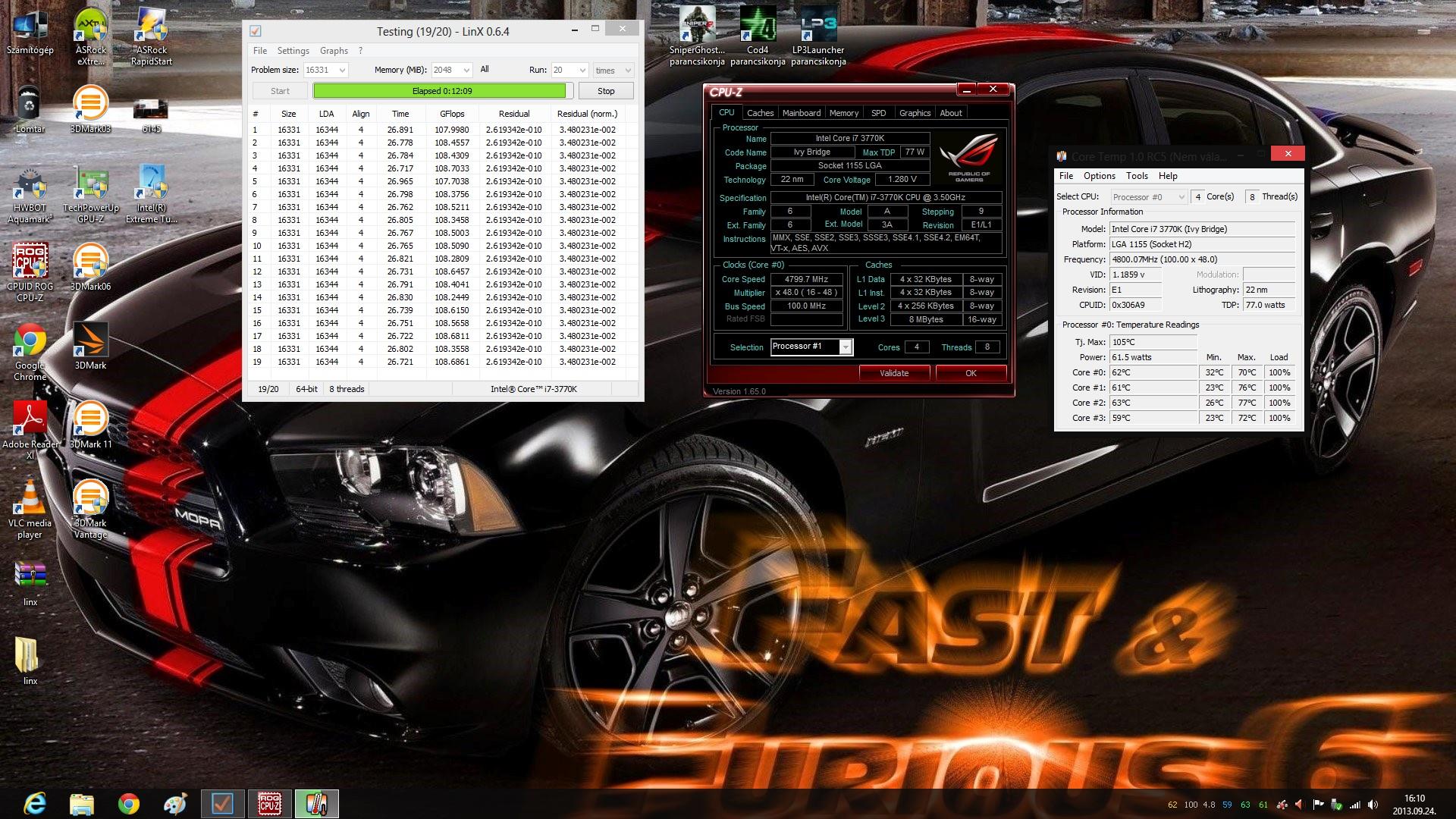Open LinX Graphs menu
This screenshot has height=819, width=1456.
pyautogui.click(x=334, y=50)
